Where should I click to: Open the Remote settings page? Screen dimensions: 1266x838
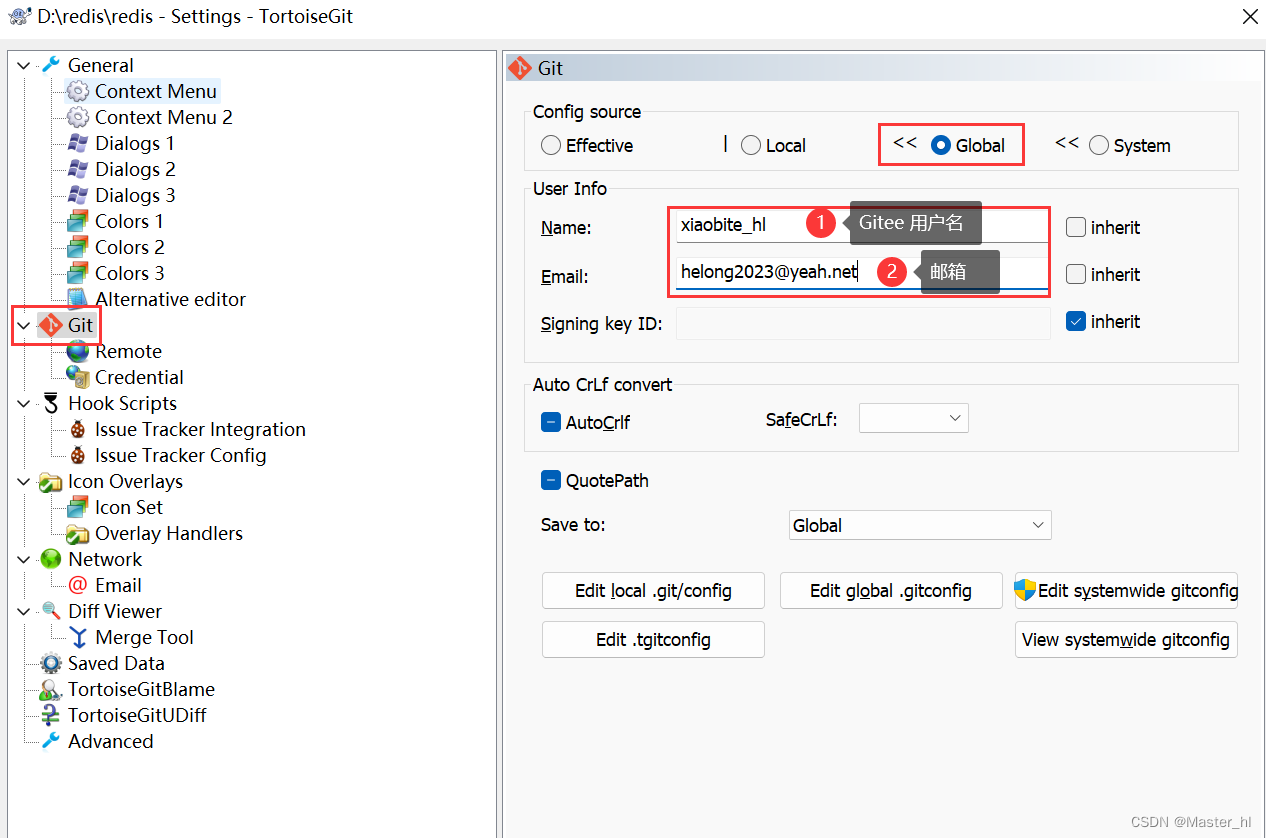[128, 351]
